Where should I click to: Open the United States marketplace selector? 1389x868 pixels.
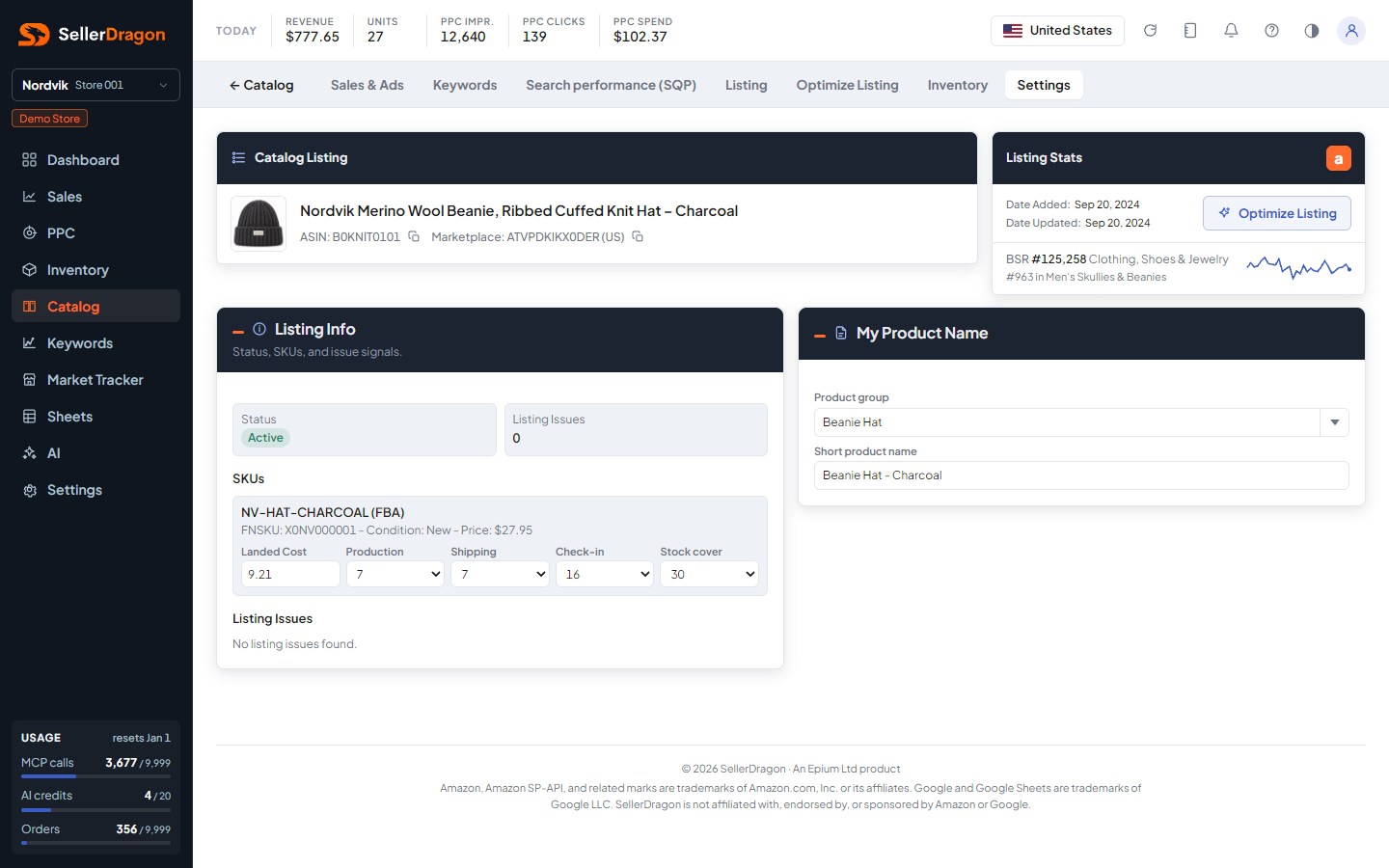point(1057,31)
